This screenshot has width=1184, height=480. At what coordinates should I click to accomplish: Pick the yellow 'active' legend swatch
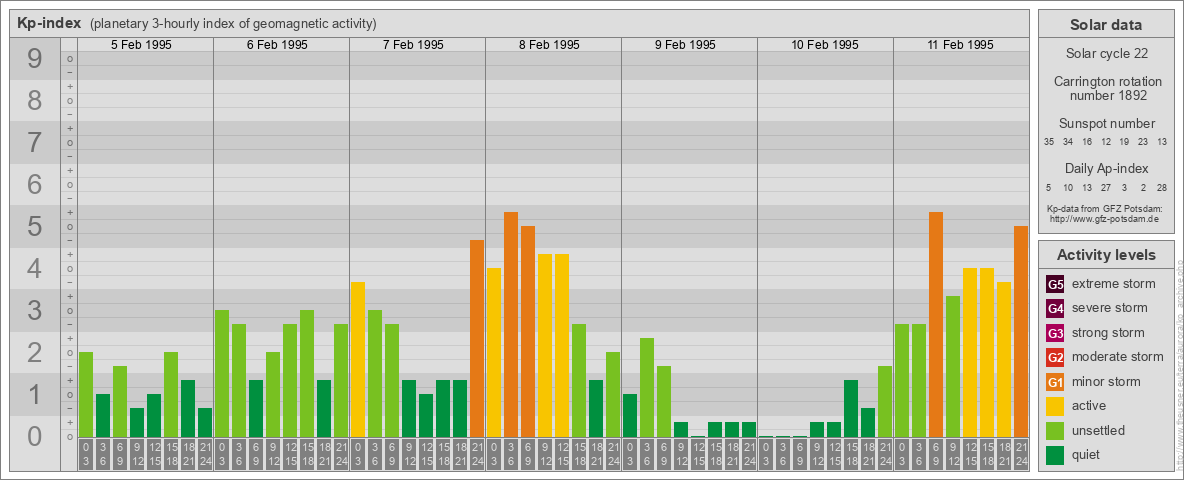(x=1055, y=406)
